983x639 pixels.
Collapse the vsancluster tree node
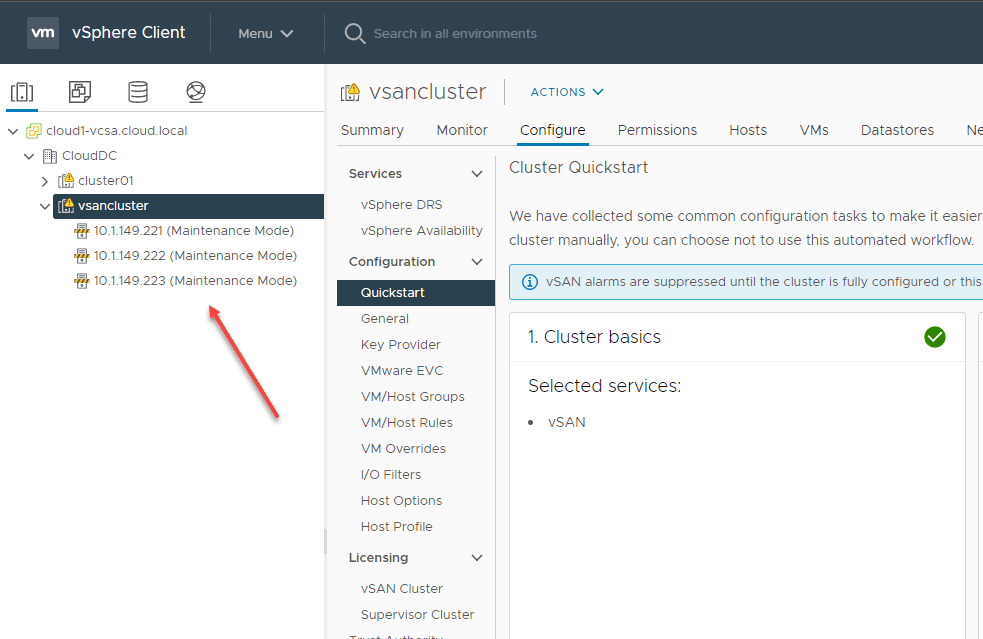(x=44, y=206)
